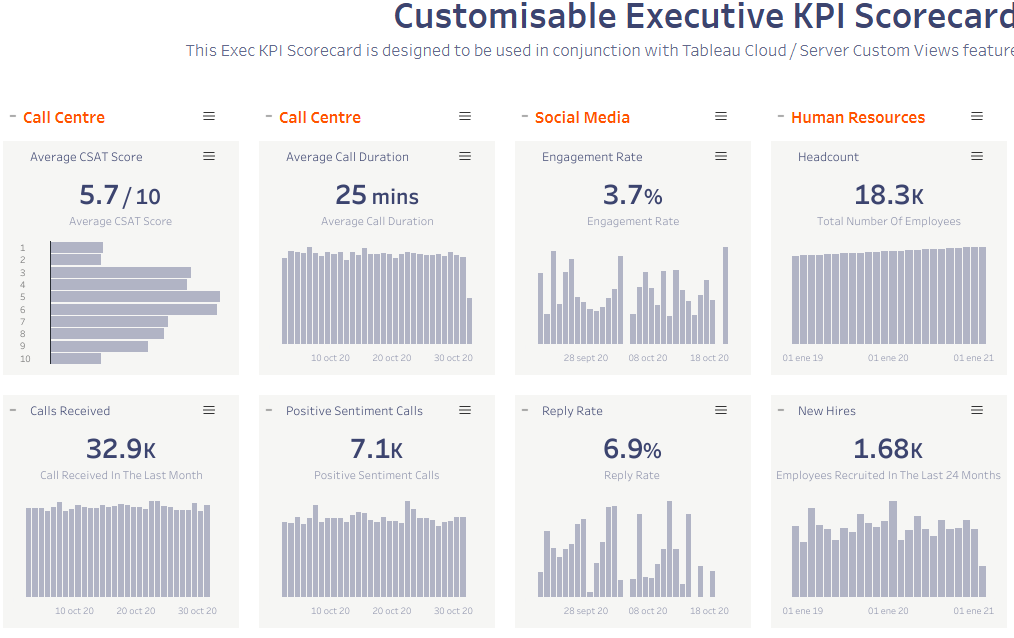Collapse the New Hires card using minus

pos(781,410)
